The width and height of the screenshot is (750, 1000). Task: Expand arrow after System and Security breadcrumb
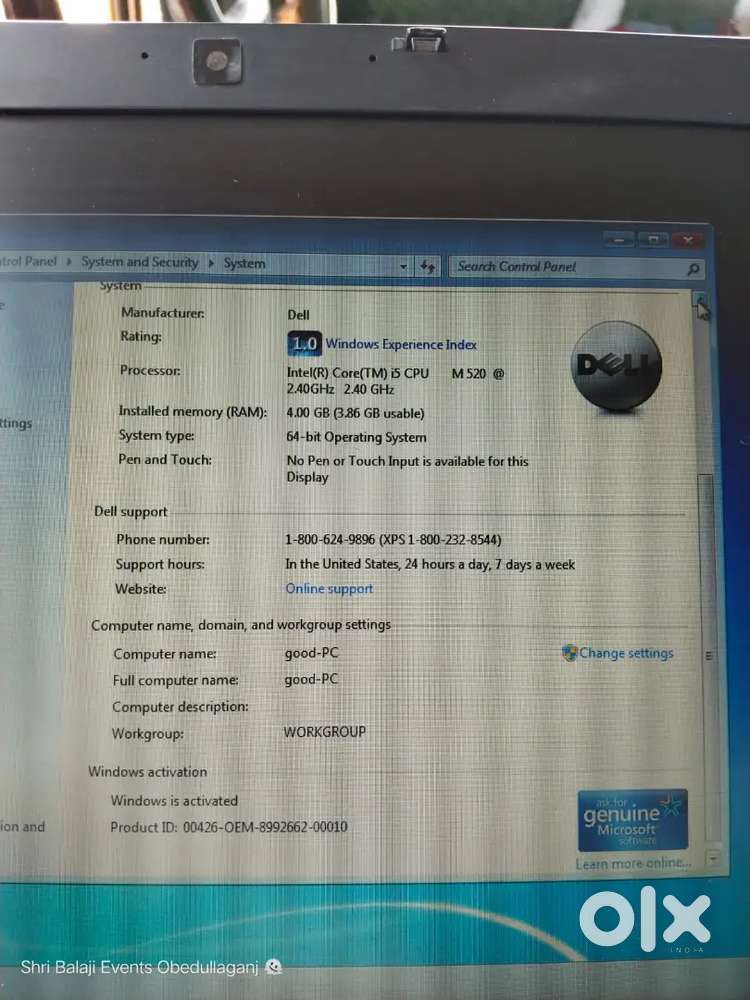click(x=211, y=263)
